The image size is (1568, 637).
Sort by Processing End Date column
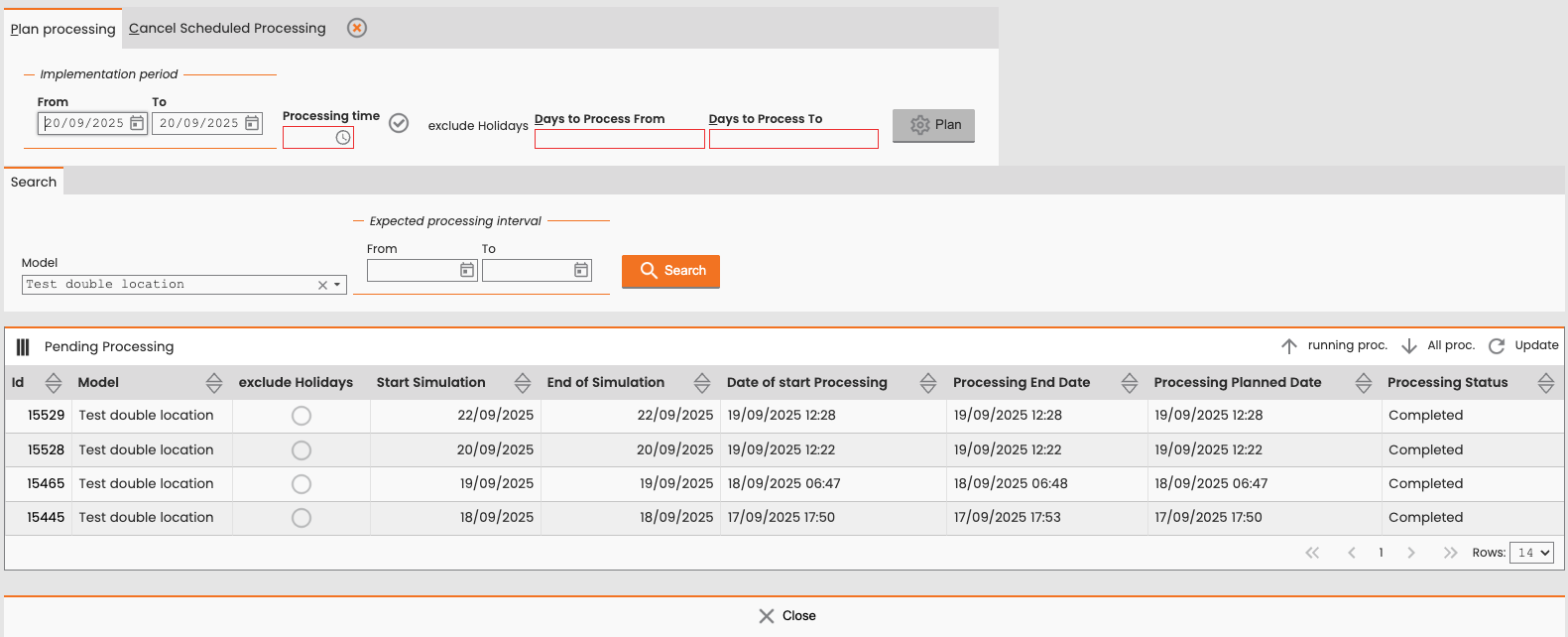(1130, 383)
